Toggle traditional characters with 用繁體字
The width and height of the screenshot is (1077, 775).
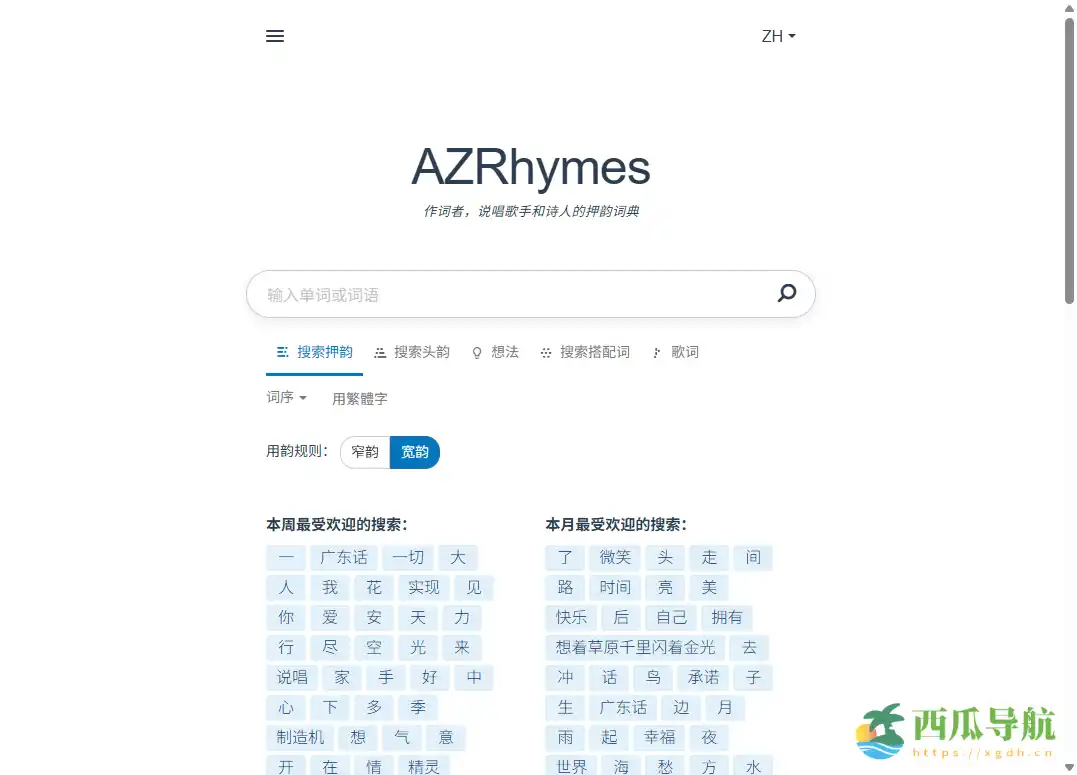point(359,397)
